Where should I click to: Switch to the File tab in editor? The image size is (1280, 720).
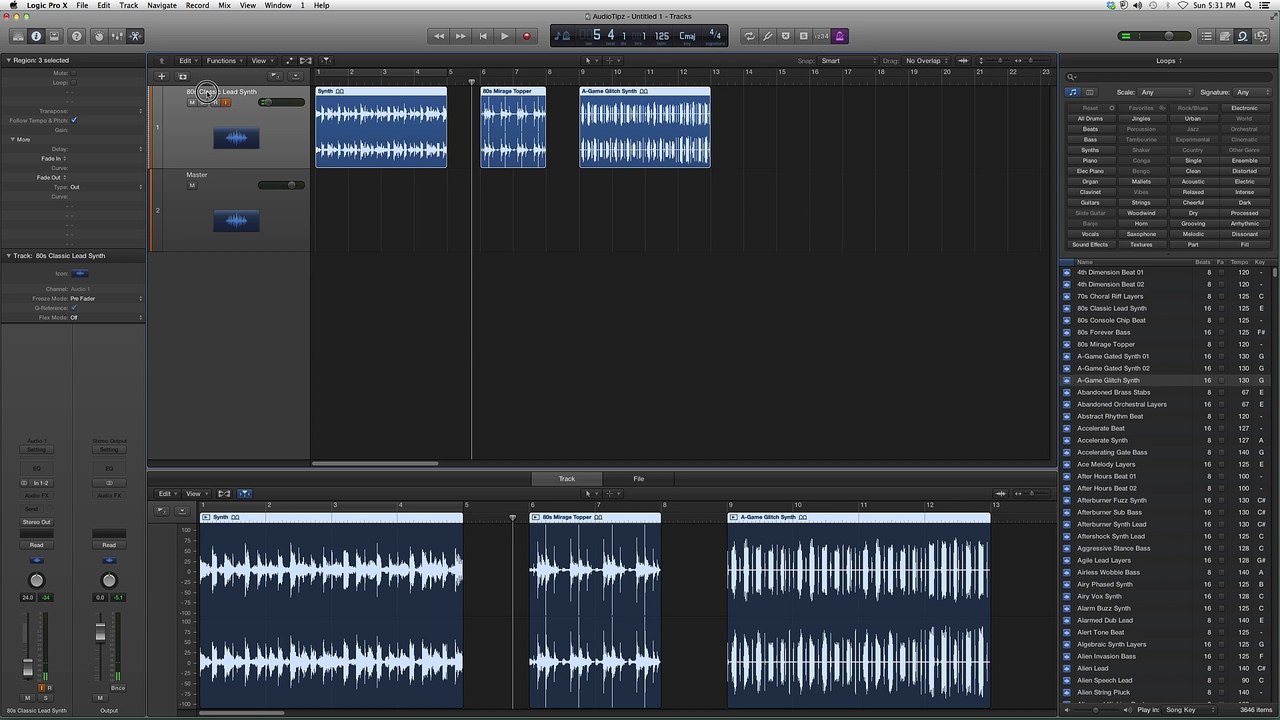tap(638, 479)
